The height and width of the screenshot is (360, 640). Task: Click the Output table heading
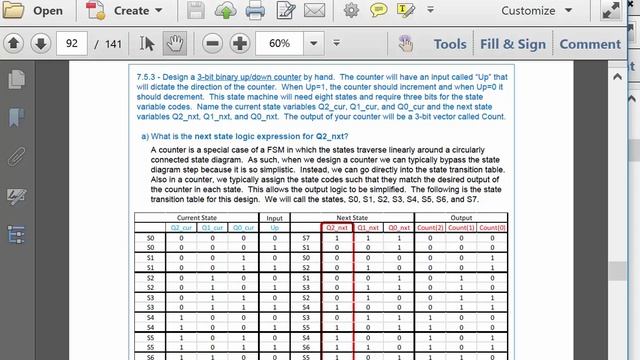point(461,218)
